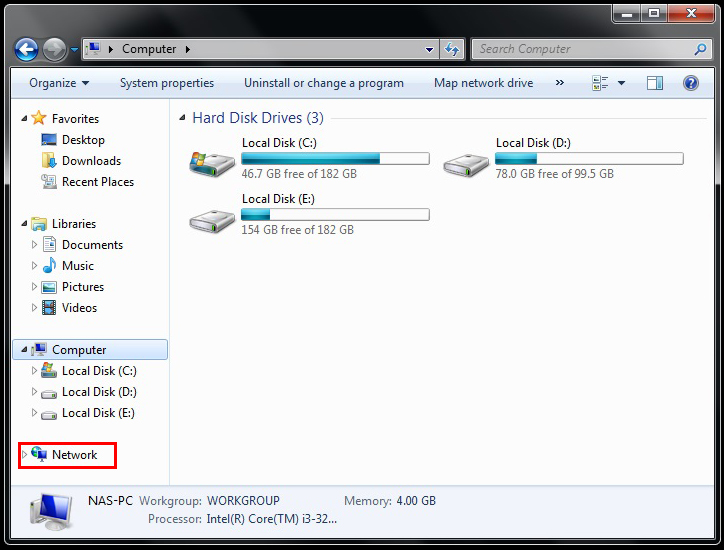724x550 pixels.
Task: Expand Local Disk (C:) in tree
Action: click(x=34, y=370)
